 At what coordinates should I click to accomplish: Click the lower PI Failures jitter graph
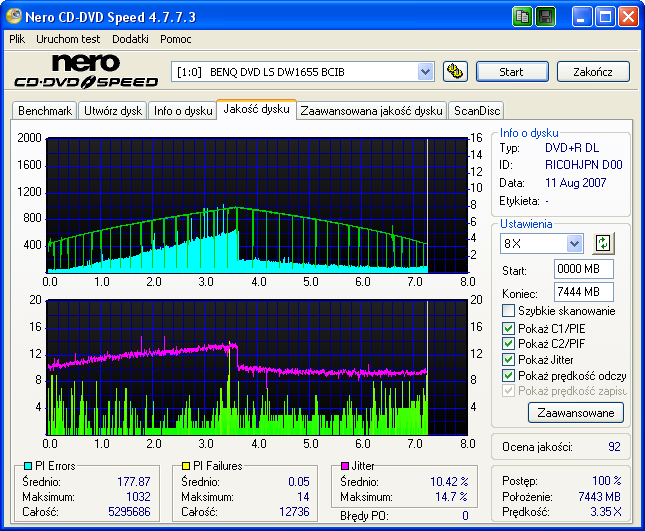point(257,368)
